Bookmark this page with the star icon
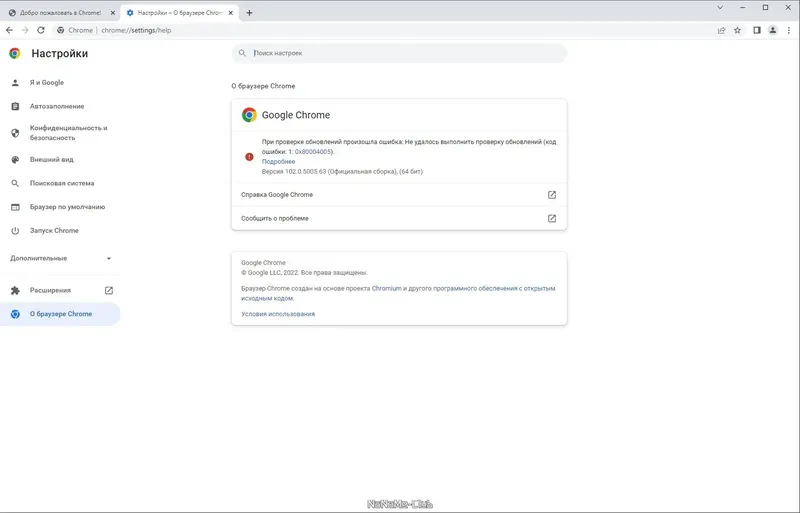The height and width of the screenshot is (513, 800). pos(737,30)
